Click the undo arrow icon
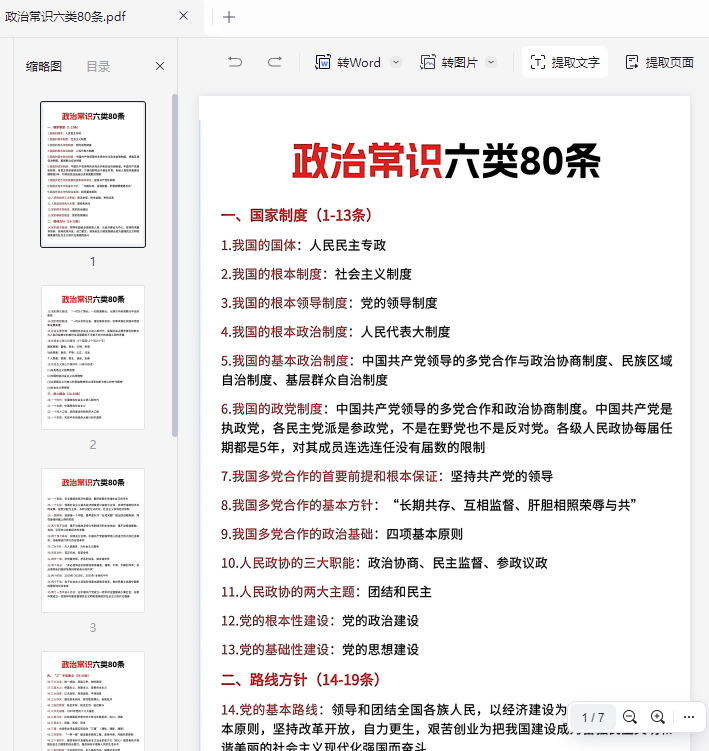 coord(235,62)
